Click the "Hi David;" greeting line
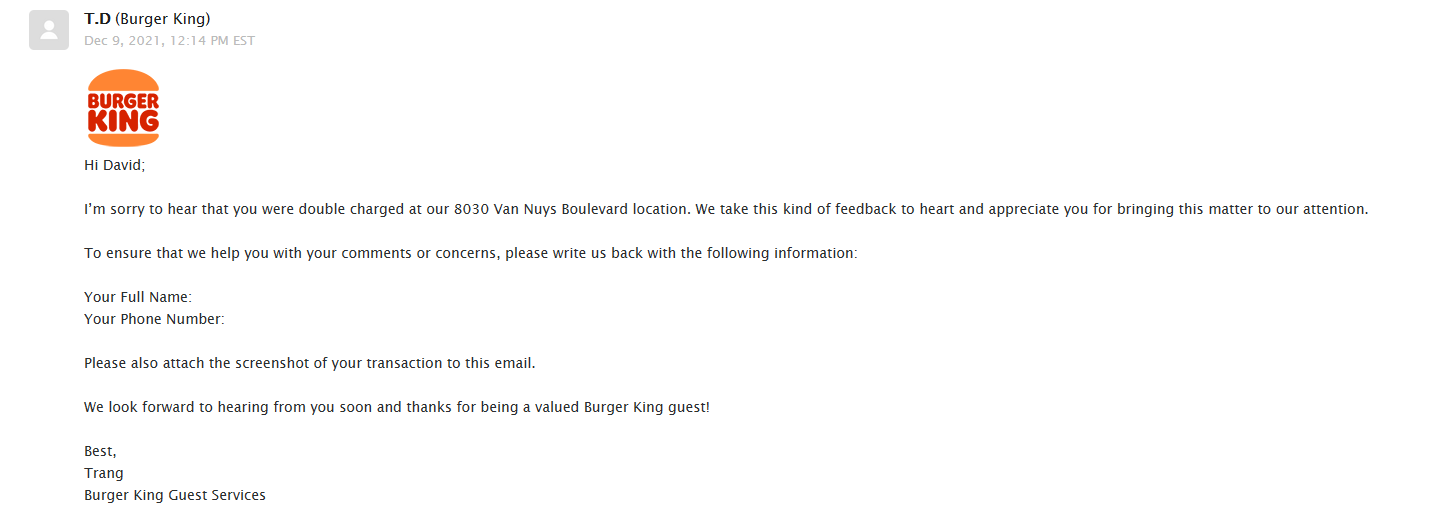1454x530 pixels. tap(114, 165)
